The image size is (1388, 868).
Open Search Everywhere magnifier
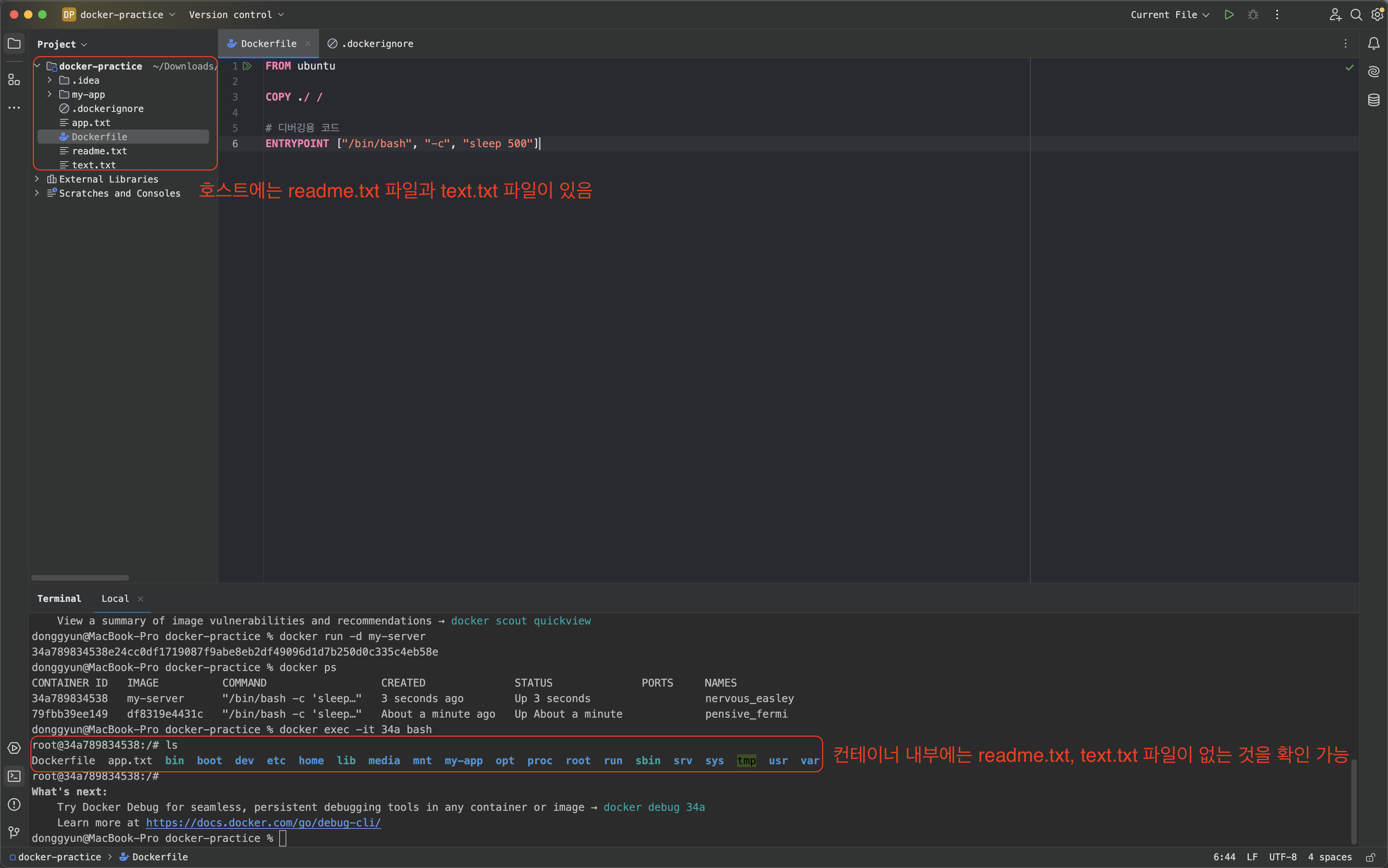pyautogui.click(x=1356, y=14)
